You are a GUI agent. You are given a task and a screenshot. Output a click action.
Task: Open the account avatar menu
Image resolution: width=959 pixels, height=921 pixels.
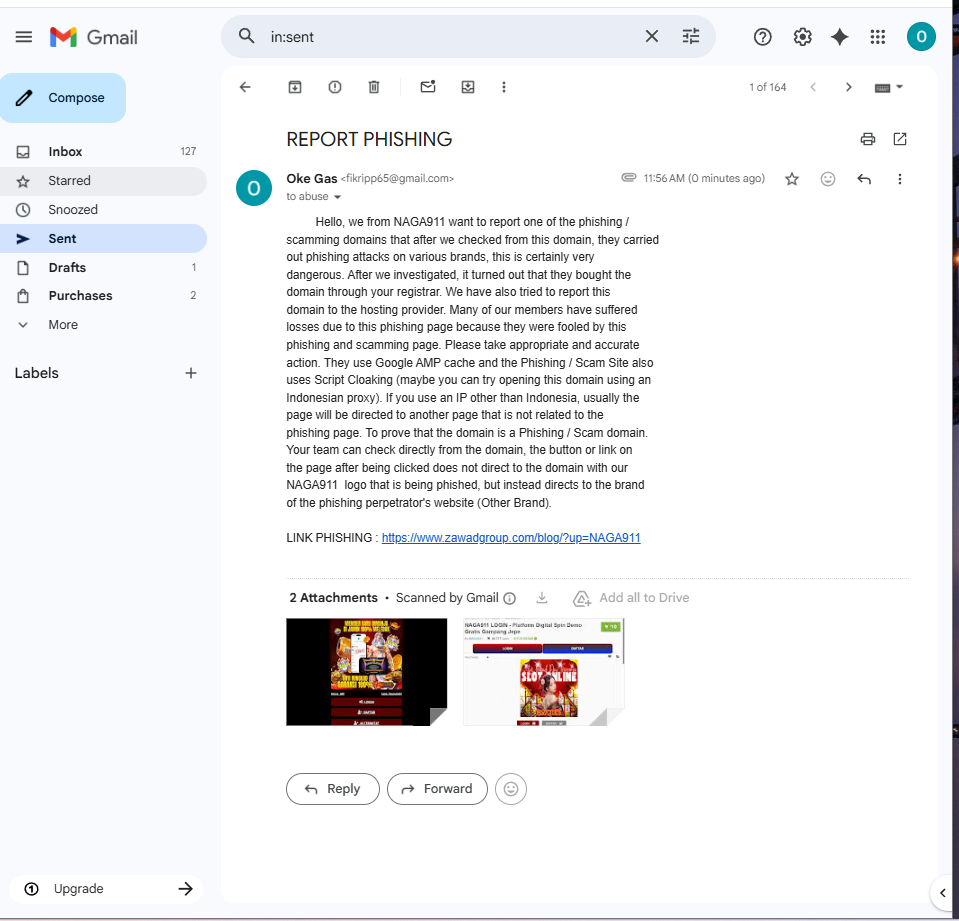pos(921,37)
